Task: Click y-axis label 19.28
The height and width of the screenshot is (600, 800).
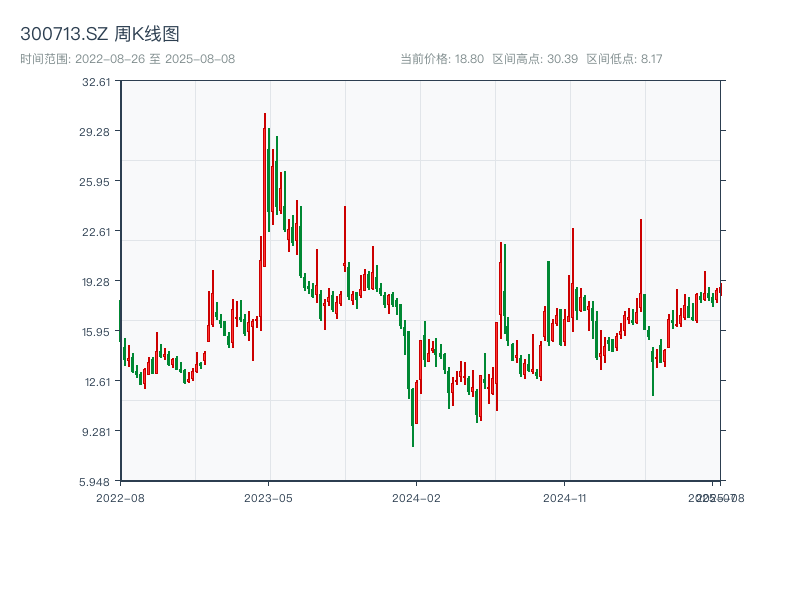Action: [x=96, y=282]
